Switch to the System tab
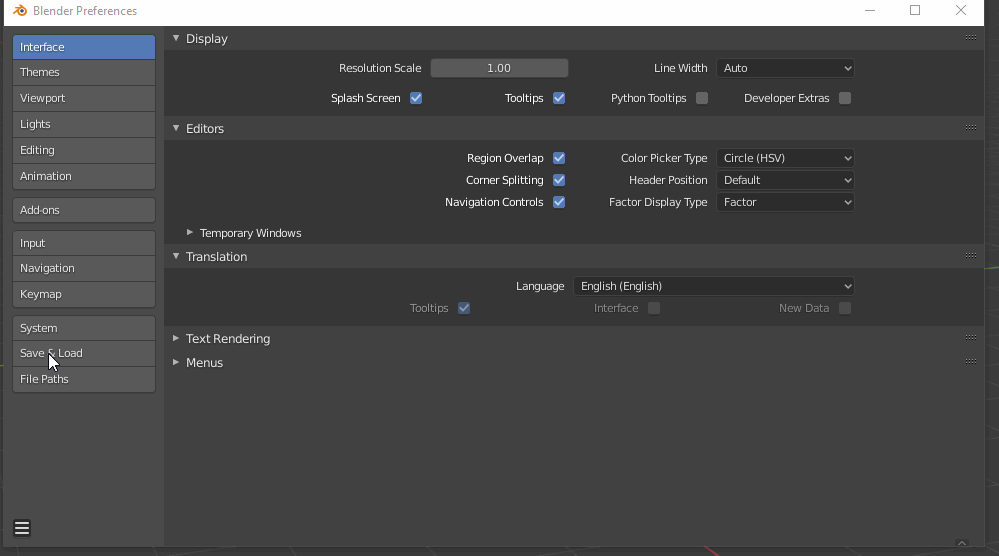 (x=84, y=328)
